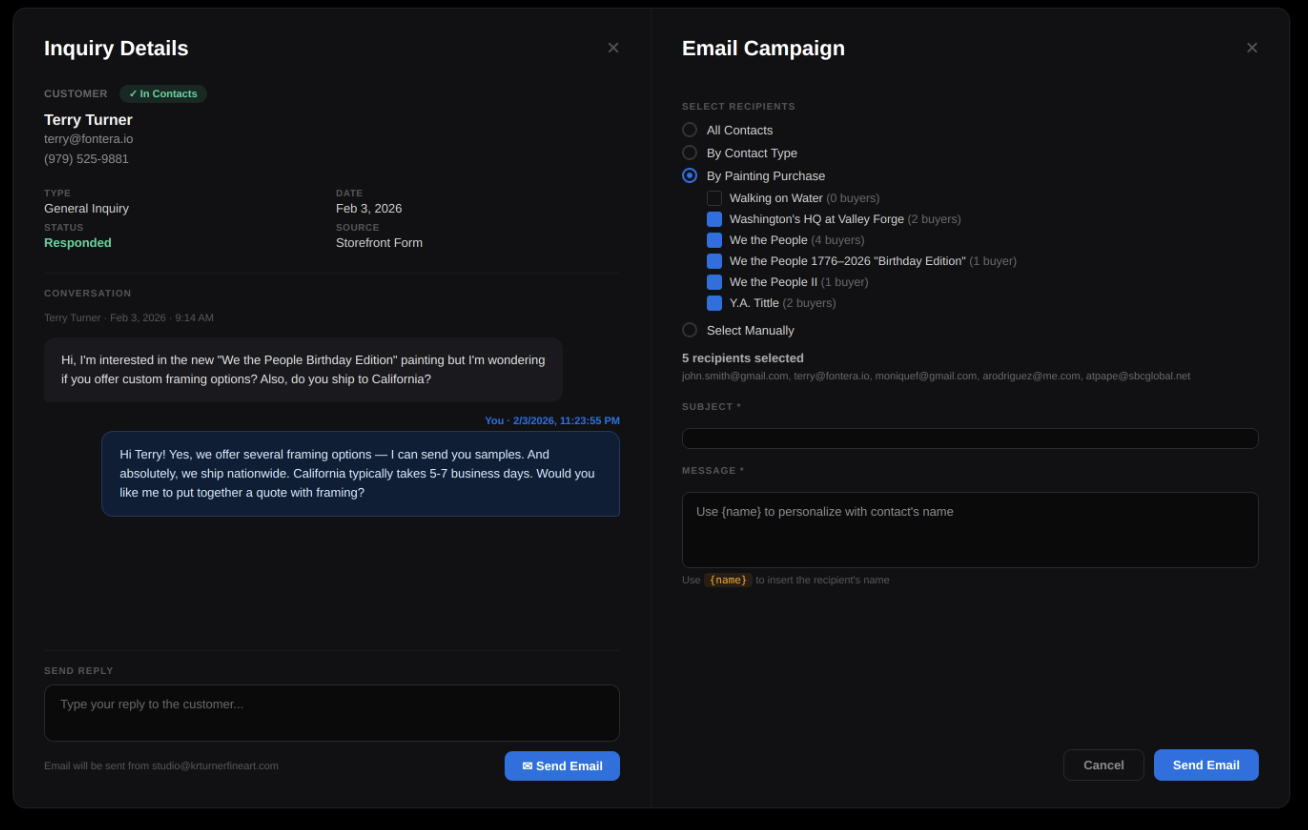The width and height of the screenshot is (1308, 830).
Task: Click the 'Terry Turner · Feb 3, 2026' message header
Action: [x=129, y=318]
